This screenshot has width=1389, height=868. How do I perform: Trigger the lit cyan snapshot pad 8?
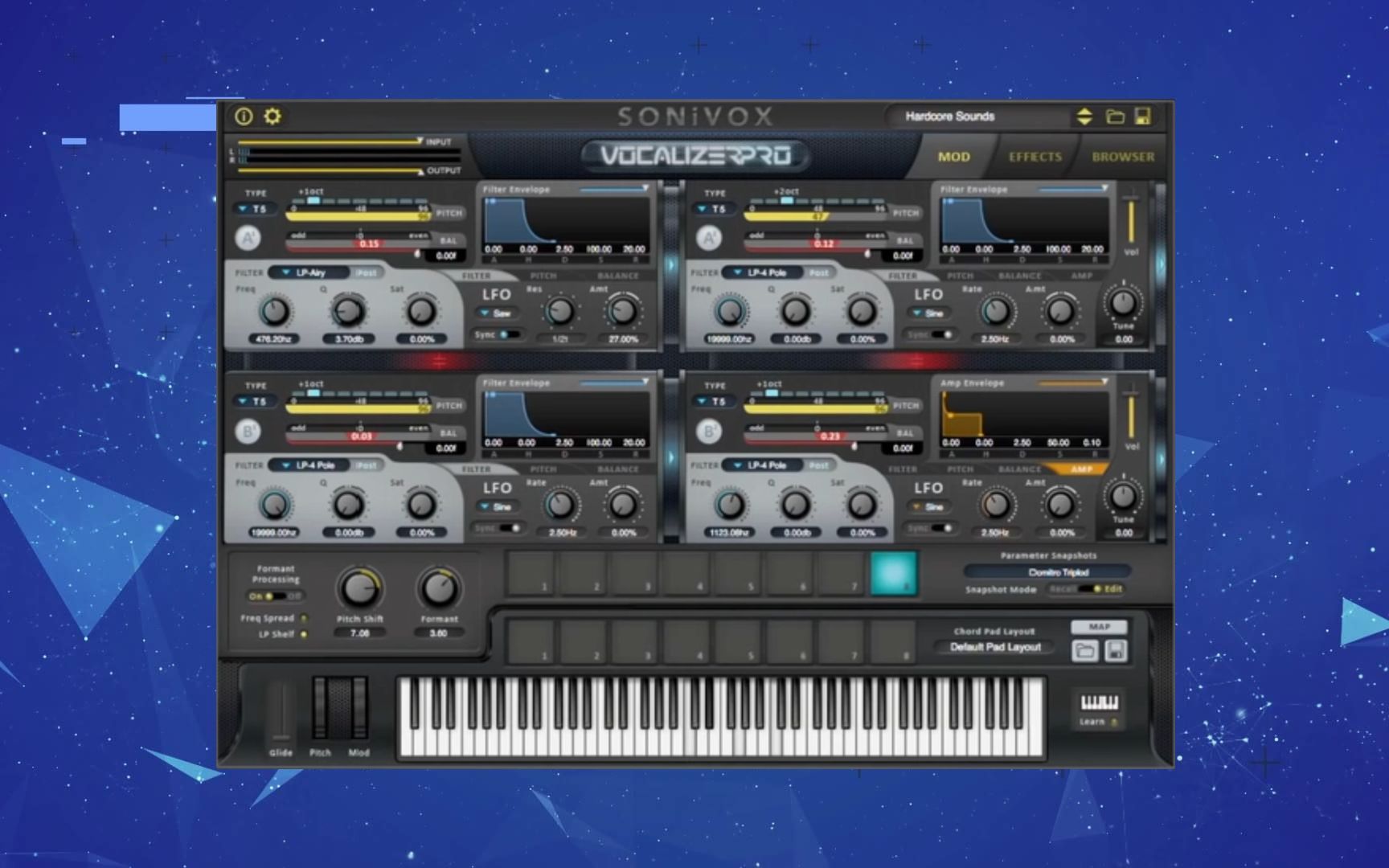click(x=893, y=573)
